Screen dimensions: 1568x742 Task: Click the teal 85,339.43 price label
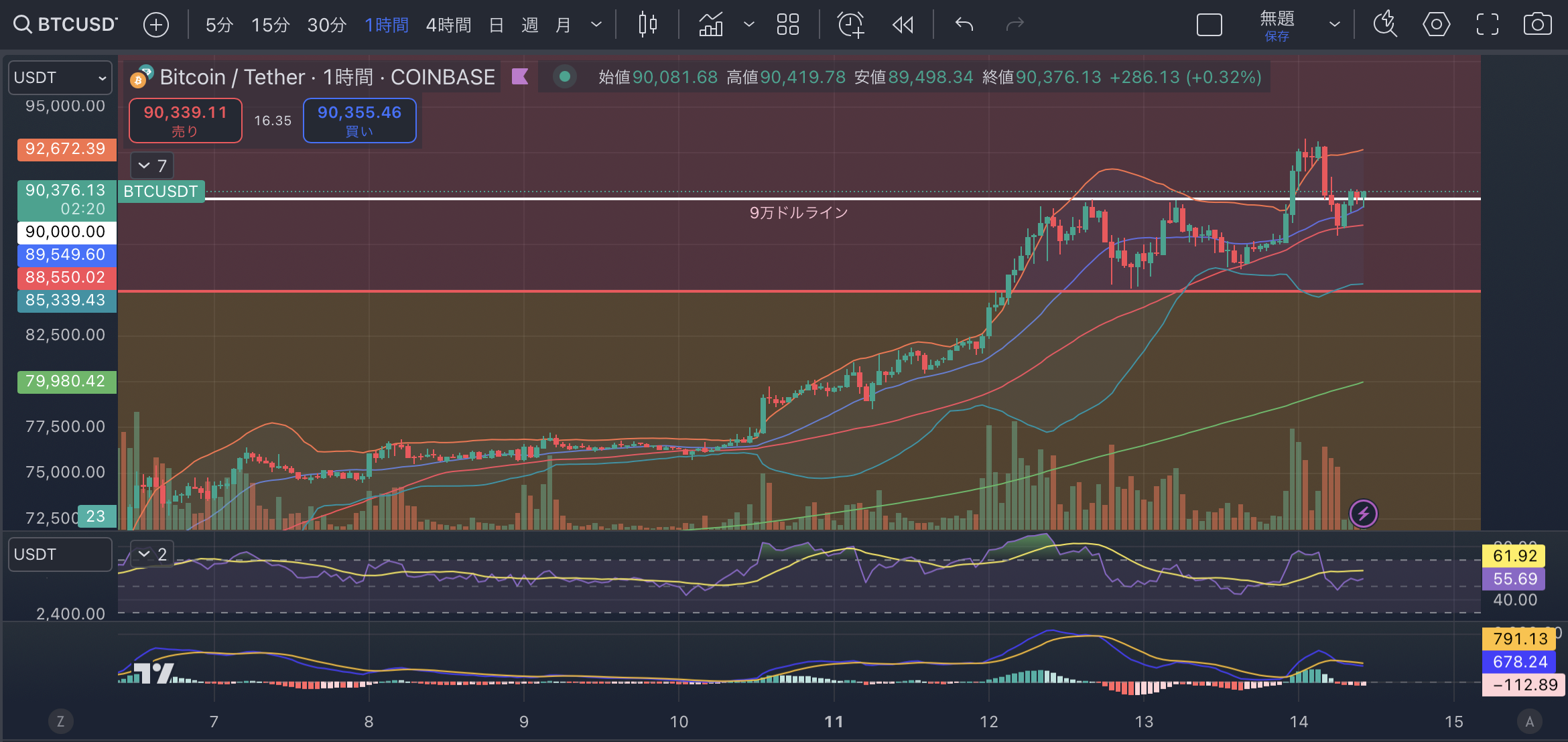pos(66,300)
